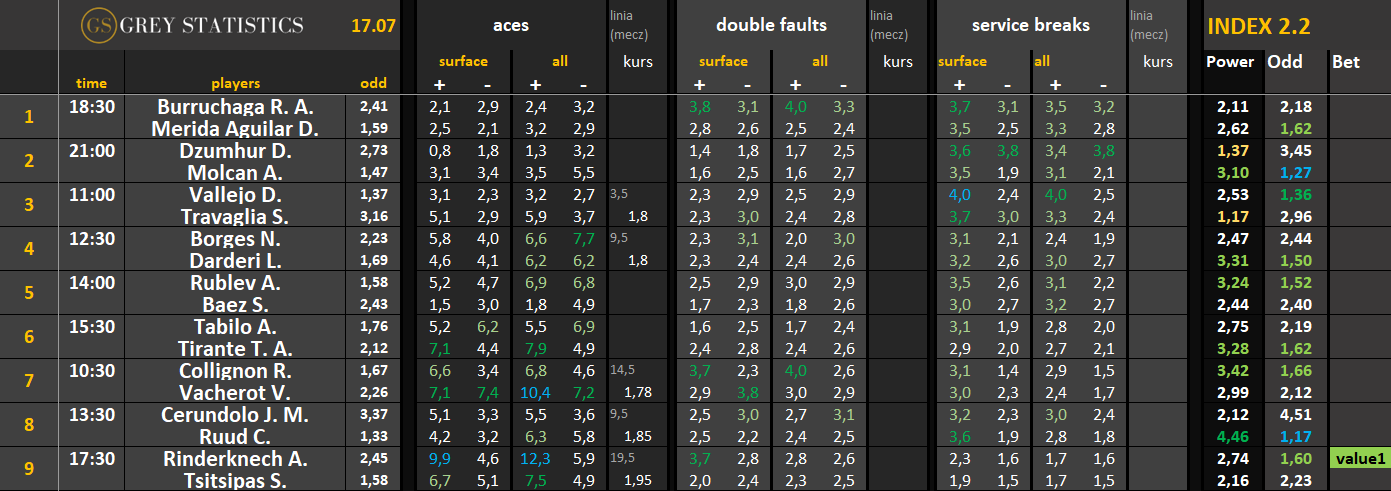The width and height of the screenshot is (1391, 491).
Task: Click the 17:30 match time
Action: pos(92,459)
